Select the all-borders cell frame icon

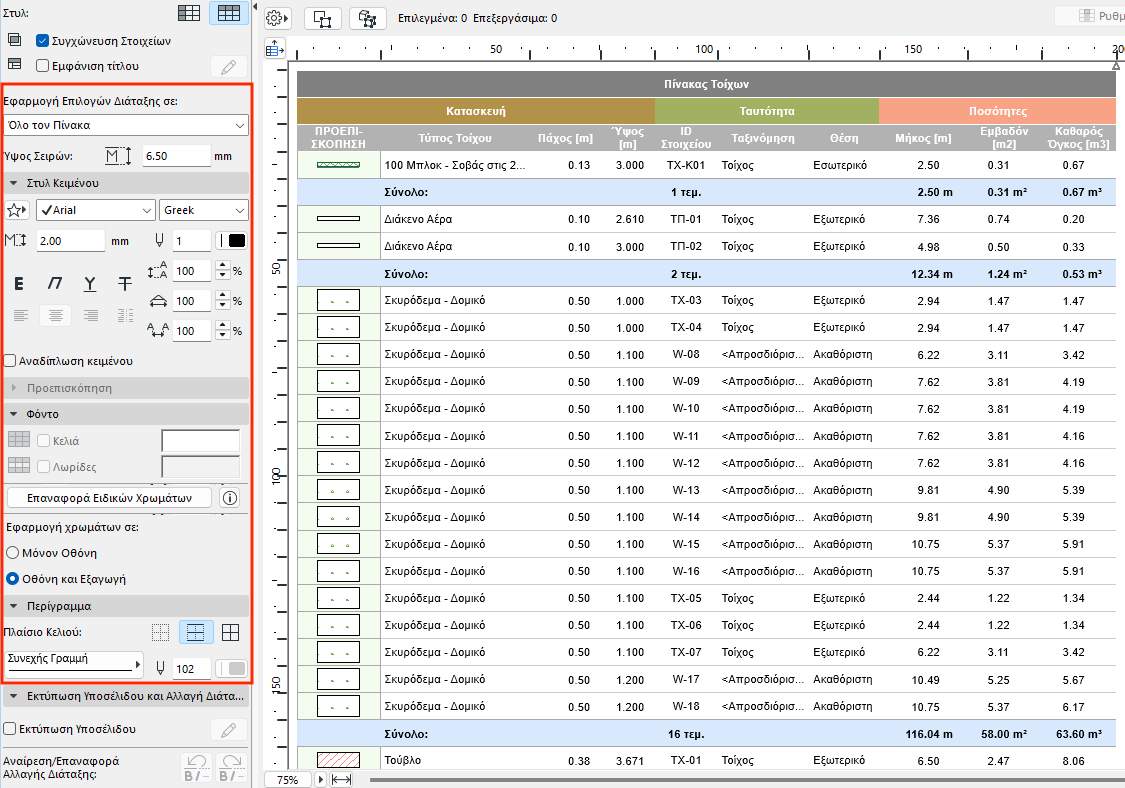[230, 632]
